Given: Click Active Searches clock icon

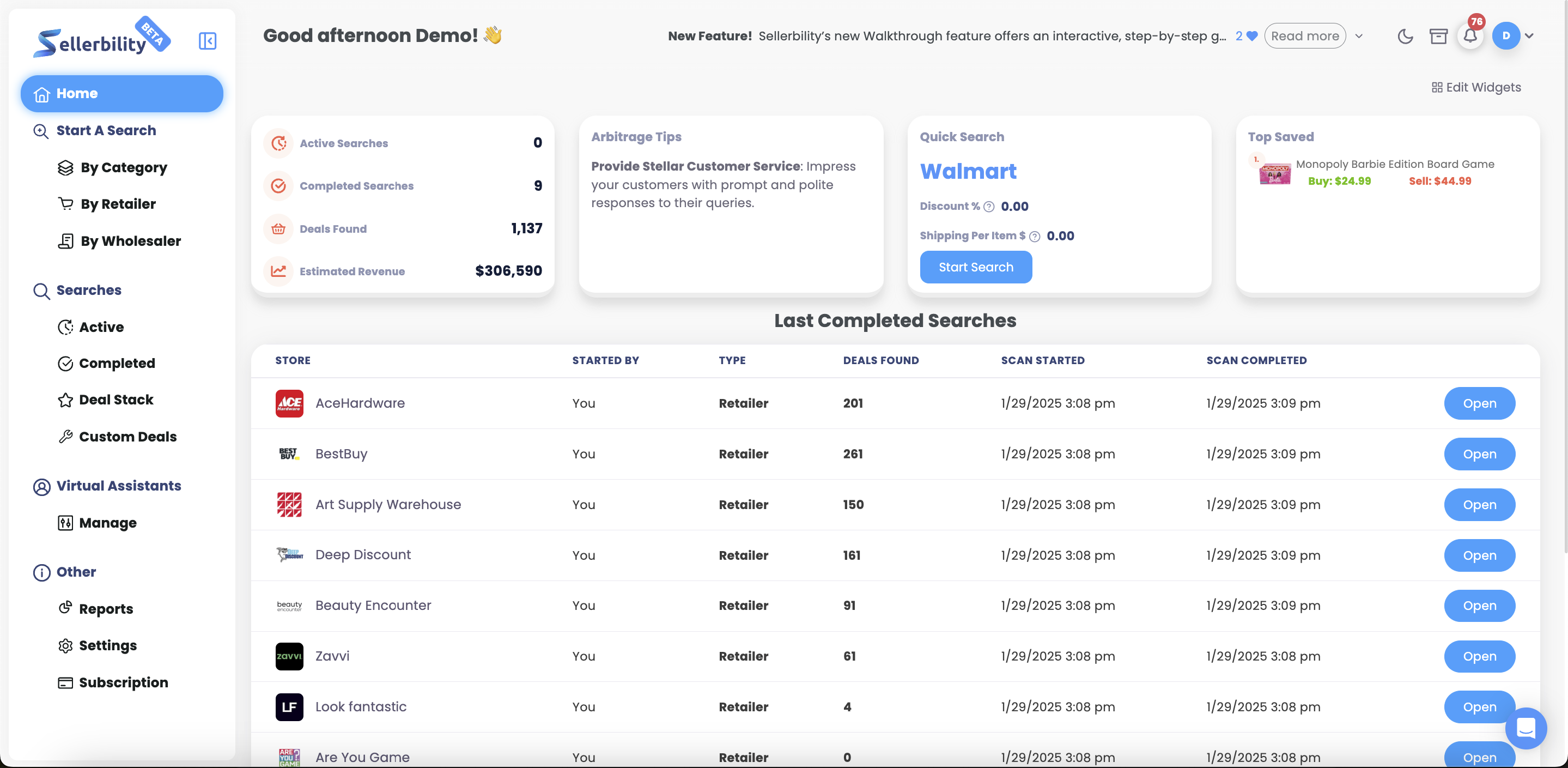Looking at the screenshot, I should tap(278, 143).
